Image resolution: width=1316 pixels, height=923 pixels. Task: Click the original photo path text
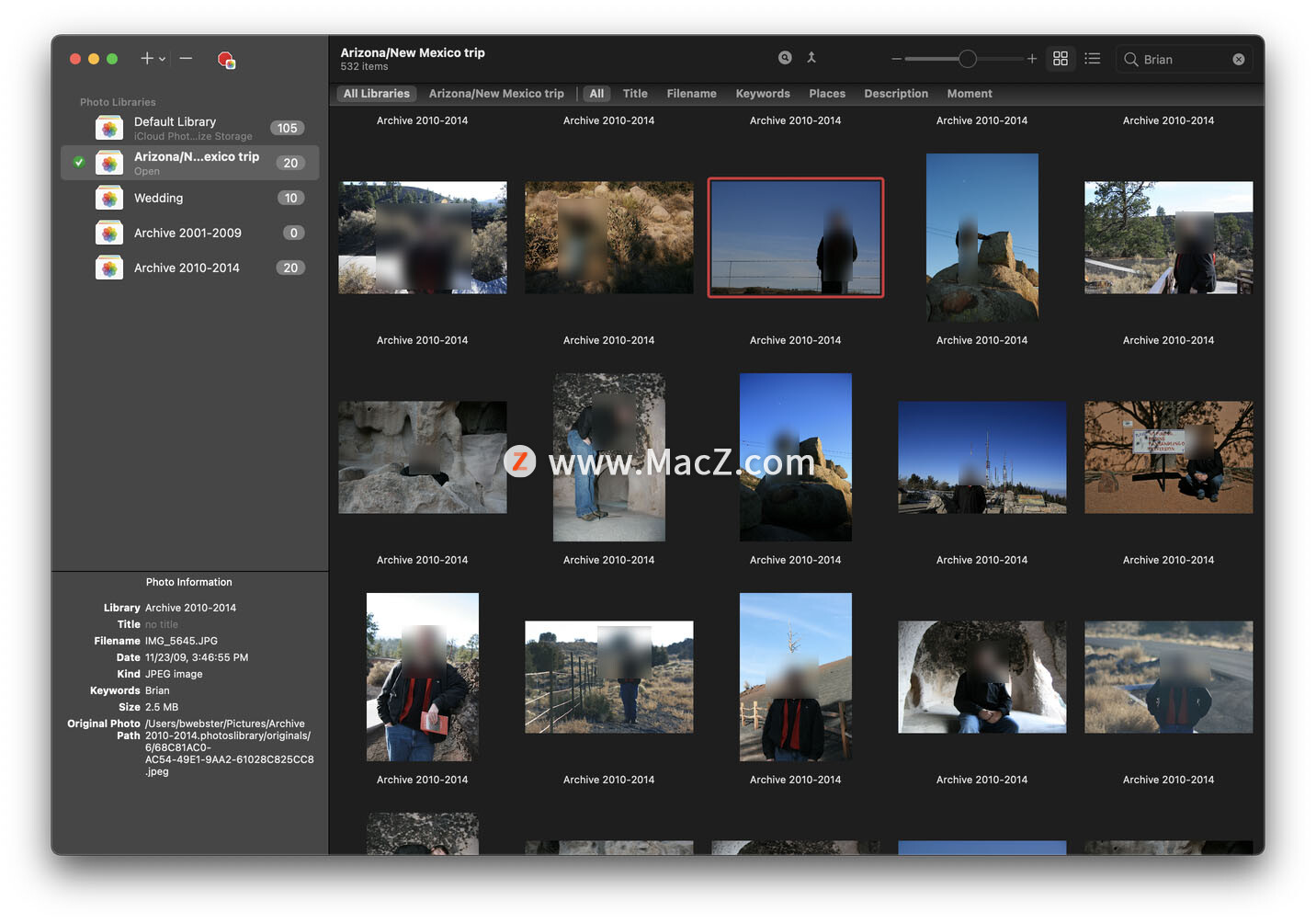230,747
